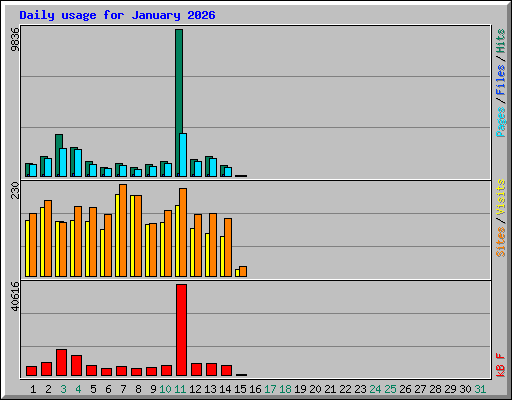Image resolution: width=512 pixels, height=400 pixels.
Task: Click green day 24 on the x-axis
Action: point(375,389)
